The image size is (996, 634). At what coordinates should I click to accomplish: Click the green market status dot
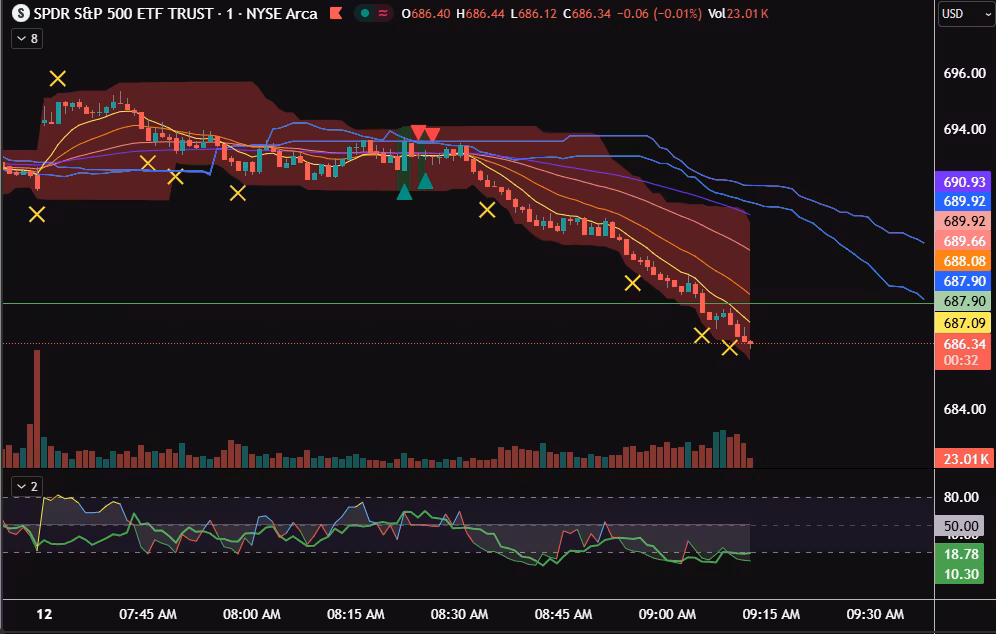click(366, 14)
